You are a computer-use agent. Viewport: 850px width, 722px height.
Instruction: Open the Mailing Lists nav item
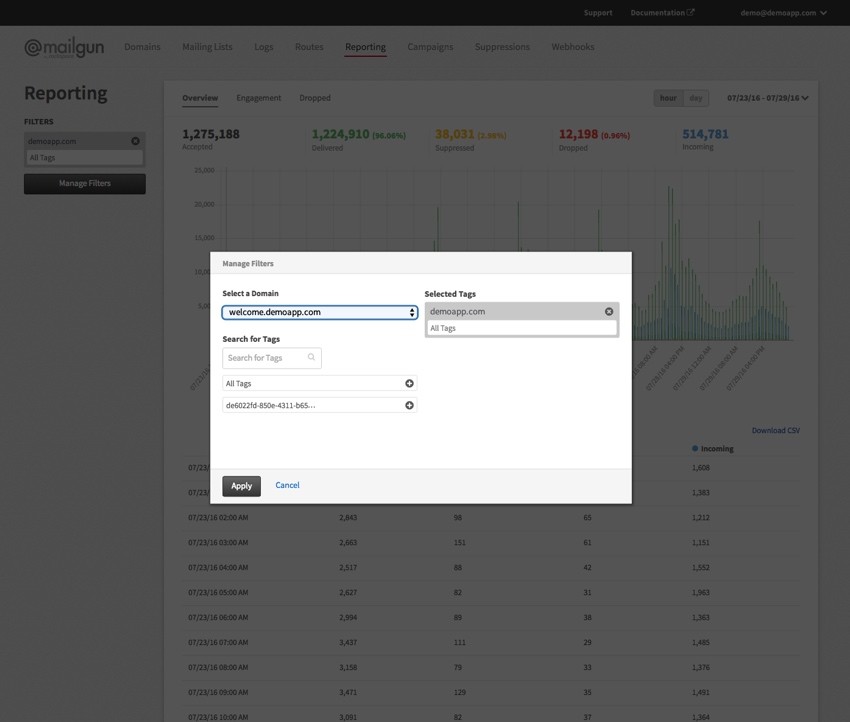[x=207, y=47]
